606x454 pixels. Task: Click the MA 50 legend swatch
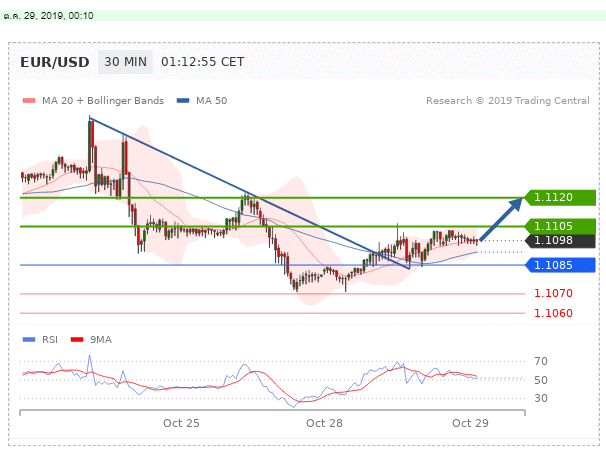(183, 101)
